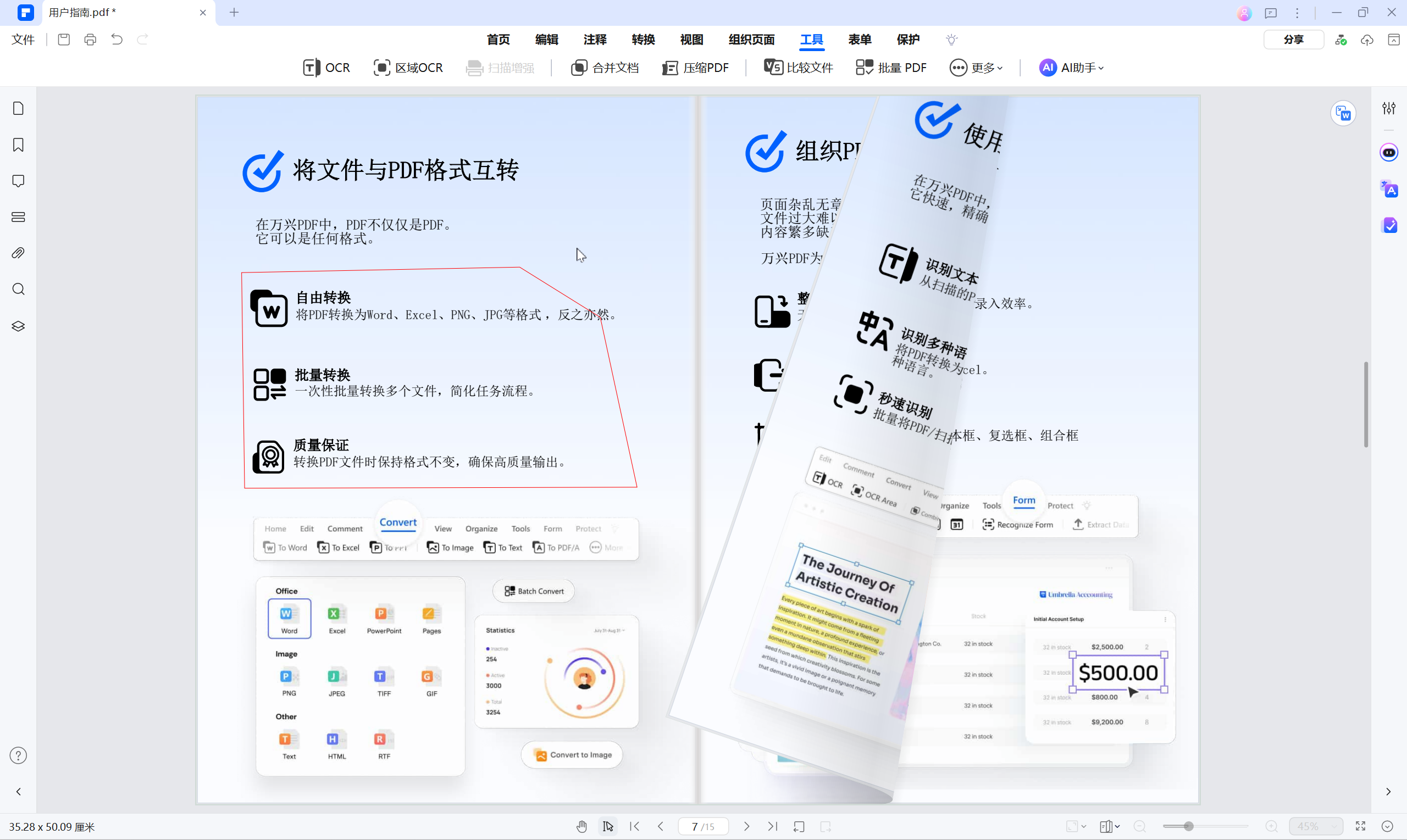Switch to the 编辑 tab
The image size is (1407, 840).
tap(546, 40)
